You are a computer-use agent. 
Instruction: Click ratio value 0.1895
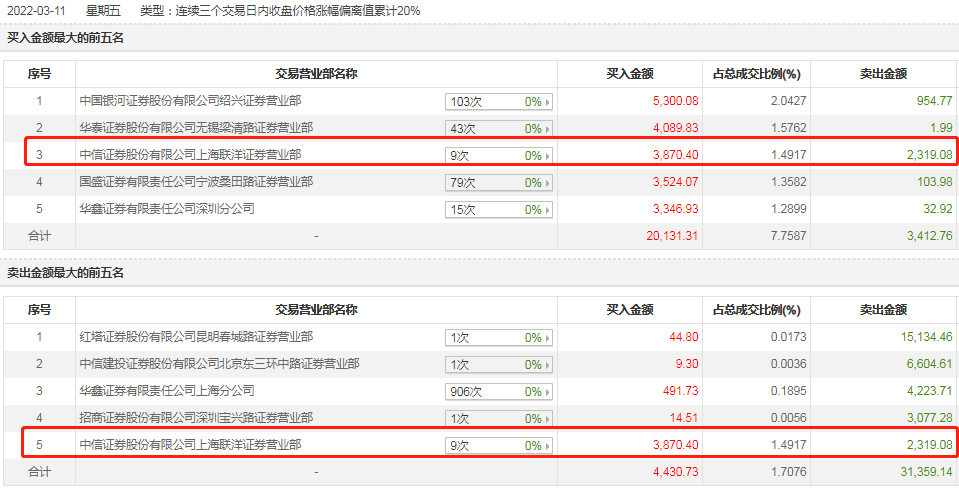(788, 391)
